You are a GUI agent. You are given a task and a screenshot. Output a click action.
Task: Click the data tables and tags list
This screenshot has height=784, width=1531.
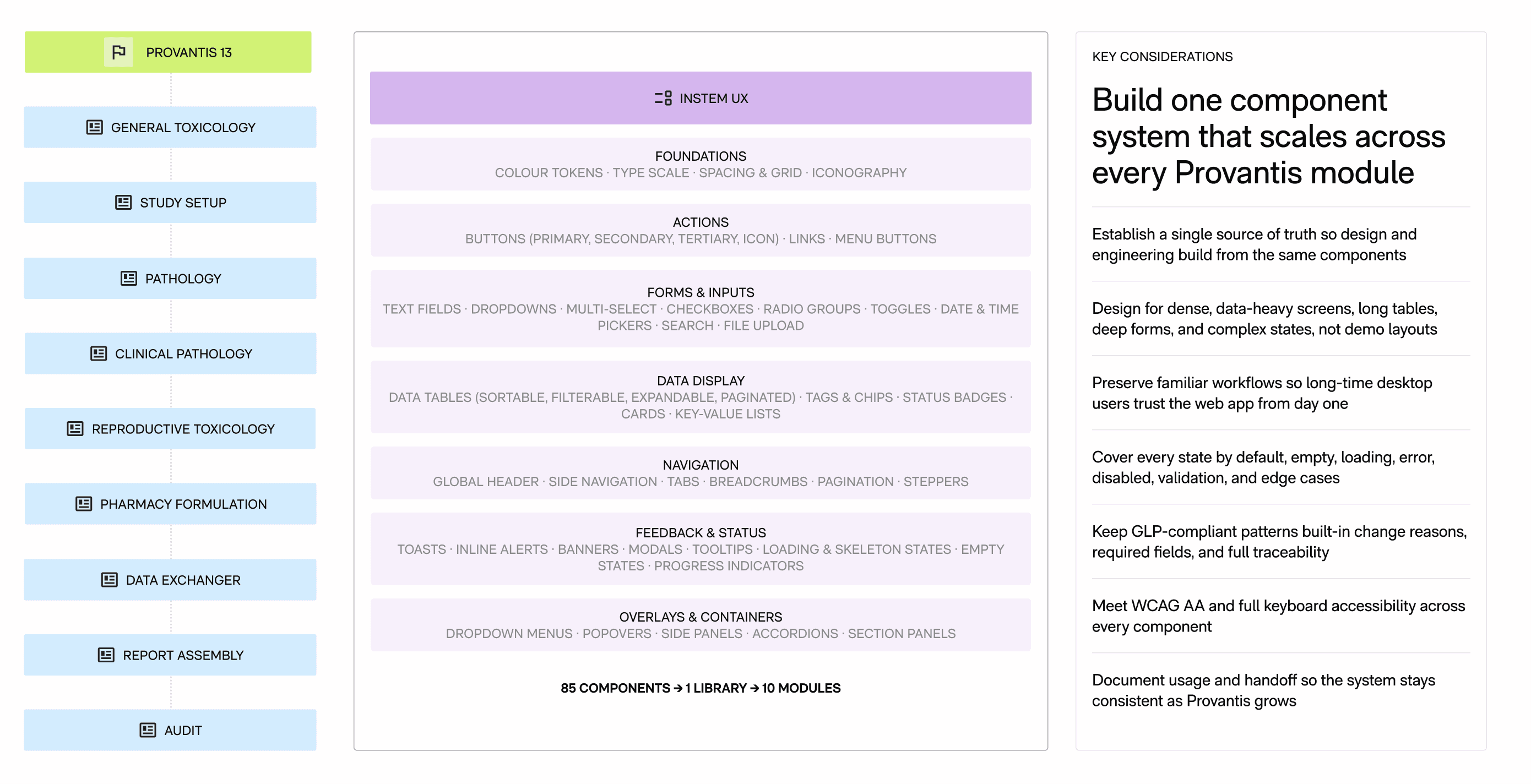tap(701, 406)
